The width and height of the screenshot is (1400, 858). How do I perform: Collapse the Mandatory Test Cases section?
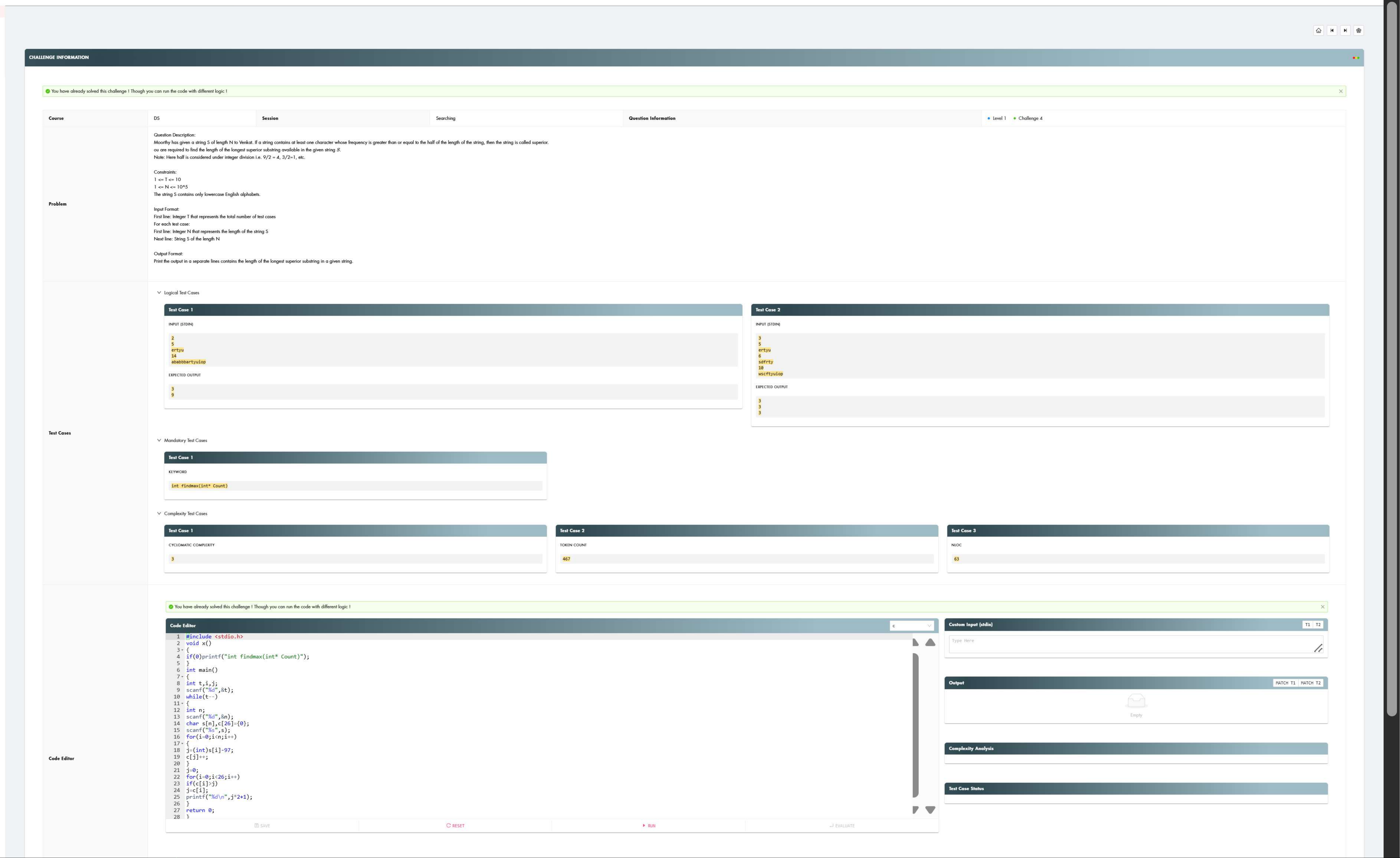[x=159, y=440]
